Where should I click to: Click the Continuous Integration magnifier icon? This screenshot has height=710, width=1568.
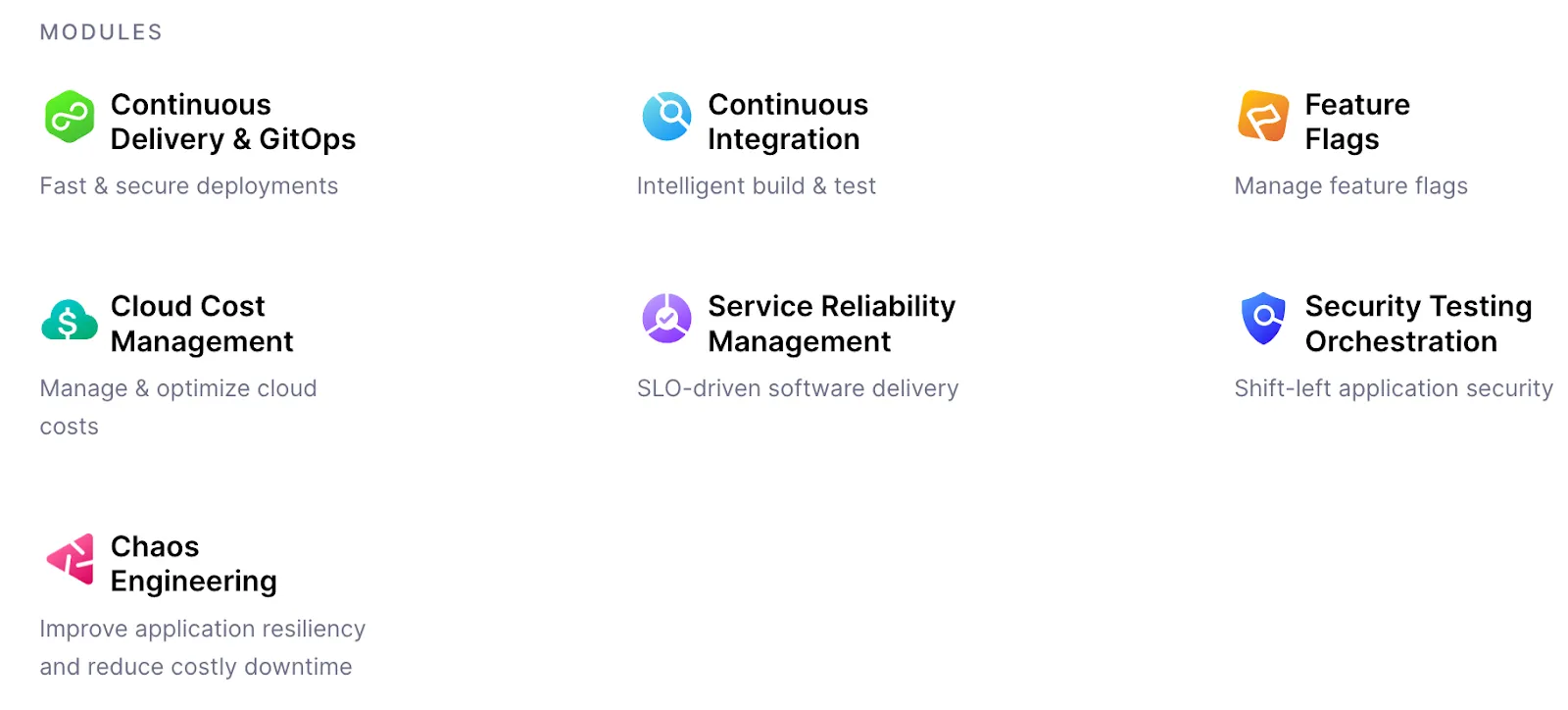tap(667, 116)
